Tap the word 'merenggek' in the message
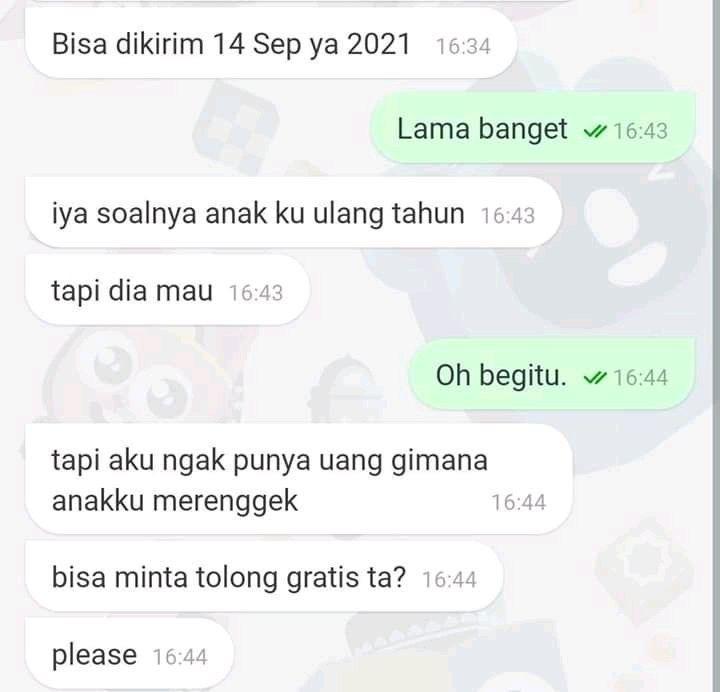Viewport: 720px width, 692px height. point(225,501)
